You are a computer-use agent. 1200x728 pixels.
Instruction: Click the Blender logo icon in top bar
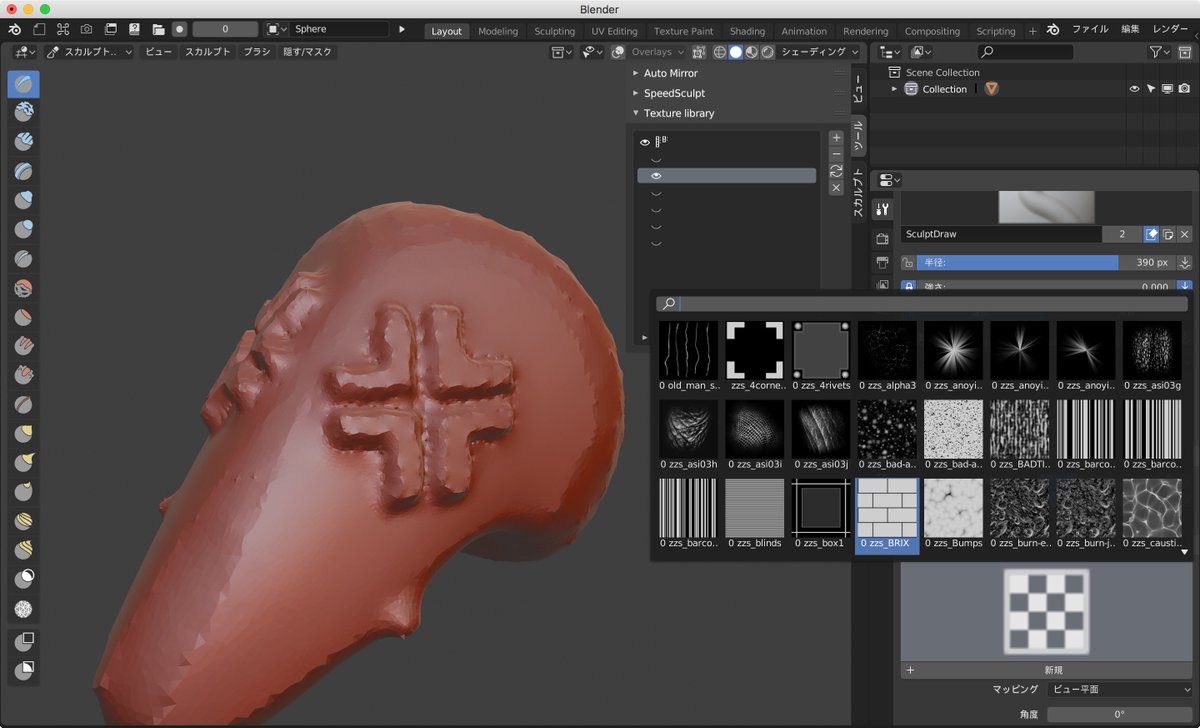click(x=14, y=29)
